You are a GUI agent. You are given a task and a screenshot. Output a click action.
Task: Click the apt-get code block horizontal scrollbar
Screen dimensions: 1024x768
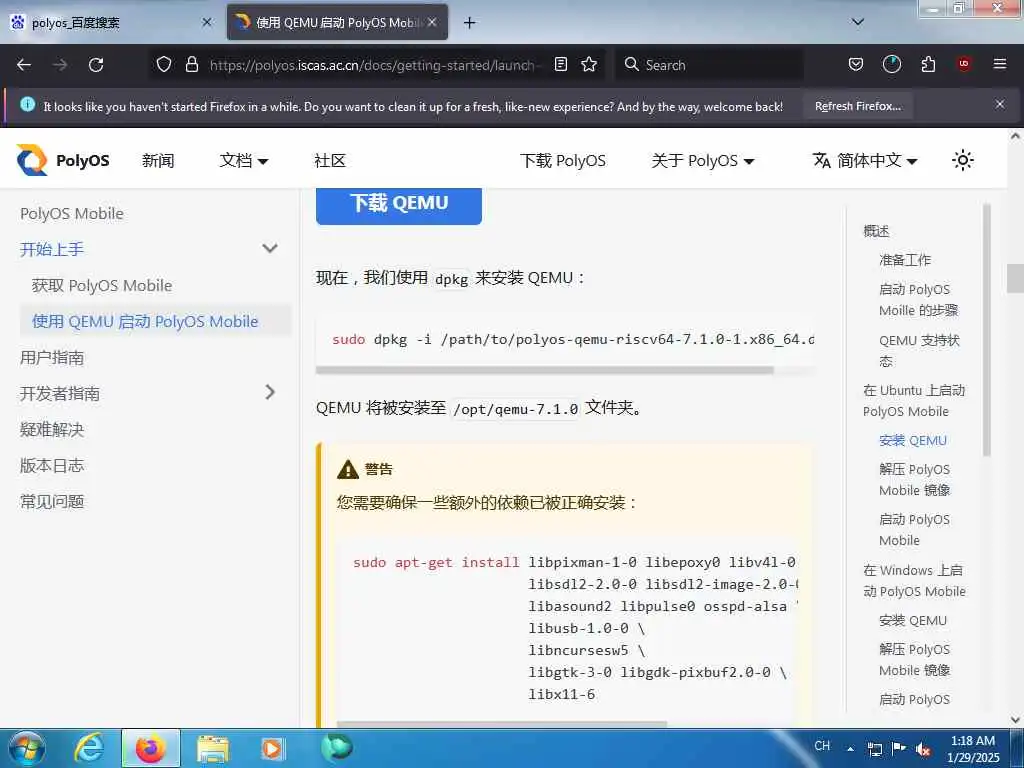[x=502, y=724]
